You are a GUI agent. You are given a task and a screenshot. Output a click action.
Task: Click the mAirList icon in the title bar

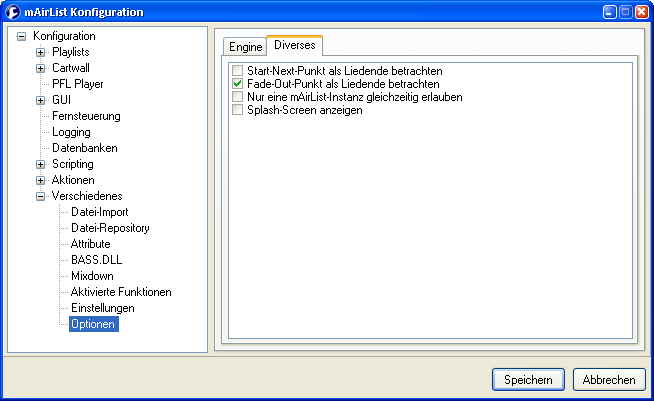(x=13, y=12)
